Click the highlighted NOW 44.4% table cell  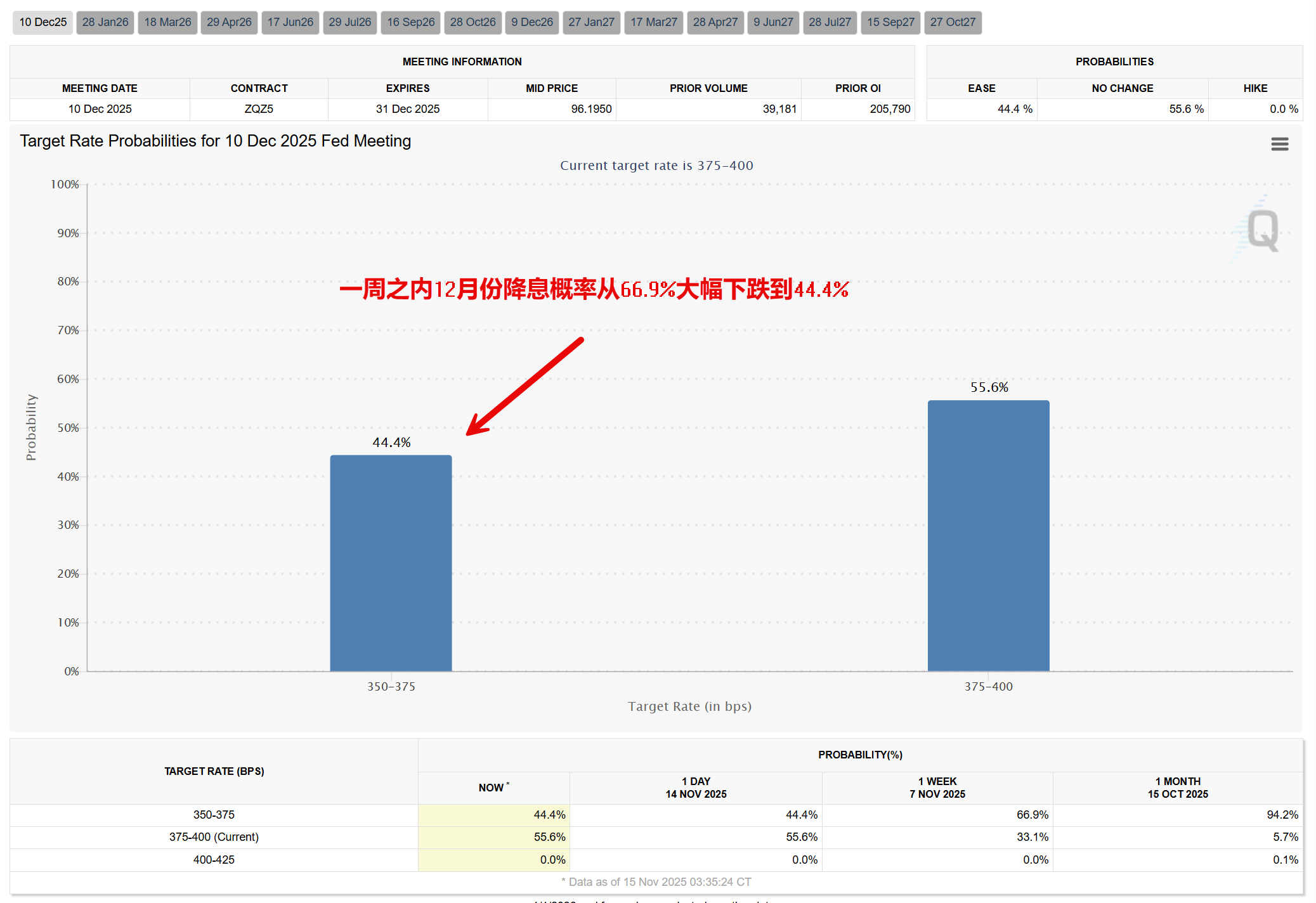[x=493, y=815]
